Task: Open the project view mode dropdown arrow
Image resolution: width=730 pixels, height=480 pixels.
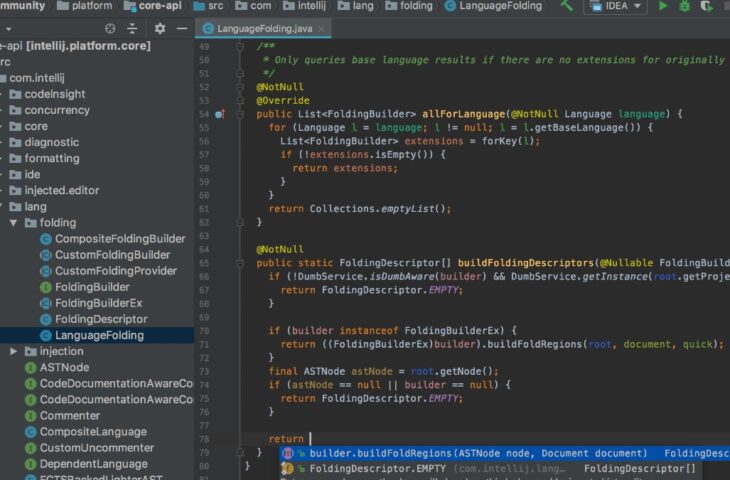Action: point(8,29)
